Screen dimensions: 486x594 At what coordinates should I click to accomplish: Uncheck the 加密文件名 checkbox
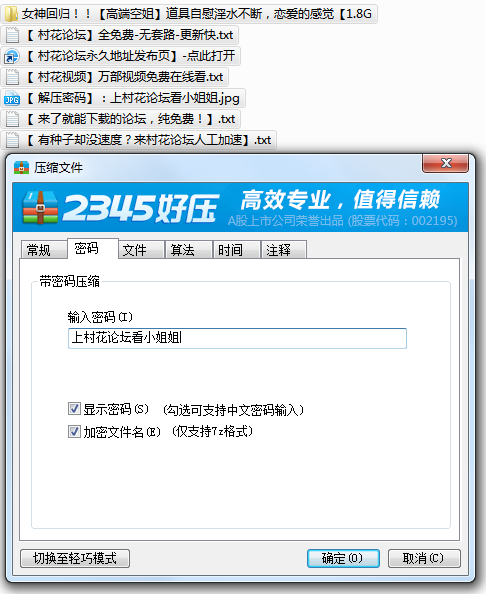point(74,431)
